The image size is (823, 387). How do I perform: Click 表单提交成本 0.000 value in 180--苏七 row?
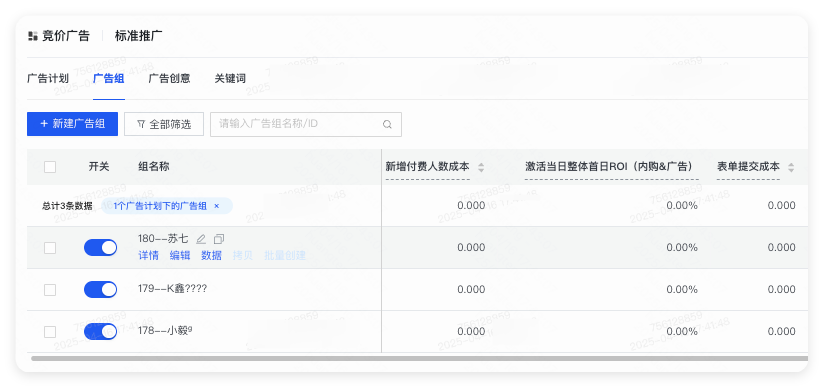pyautogui.click(x=782, y=247)
